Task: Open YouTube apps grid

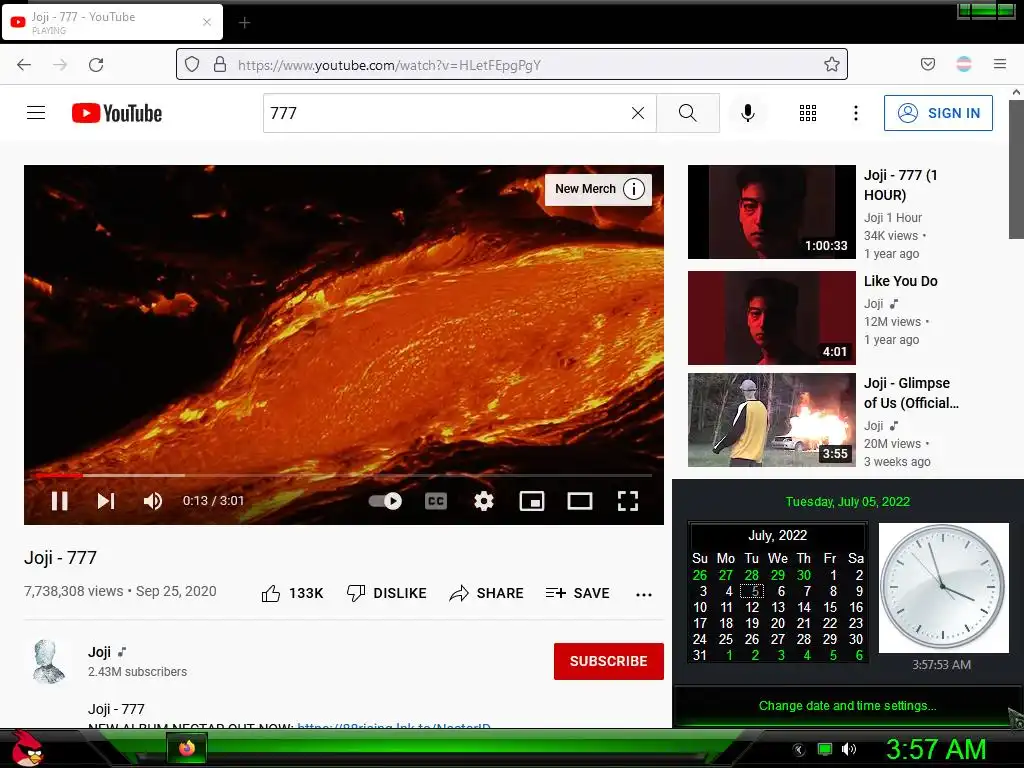Action: pos(808,113)
